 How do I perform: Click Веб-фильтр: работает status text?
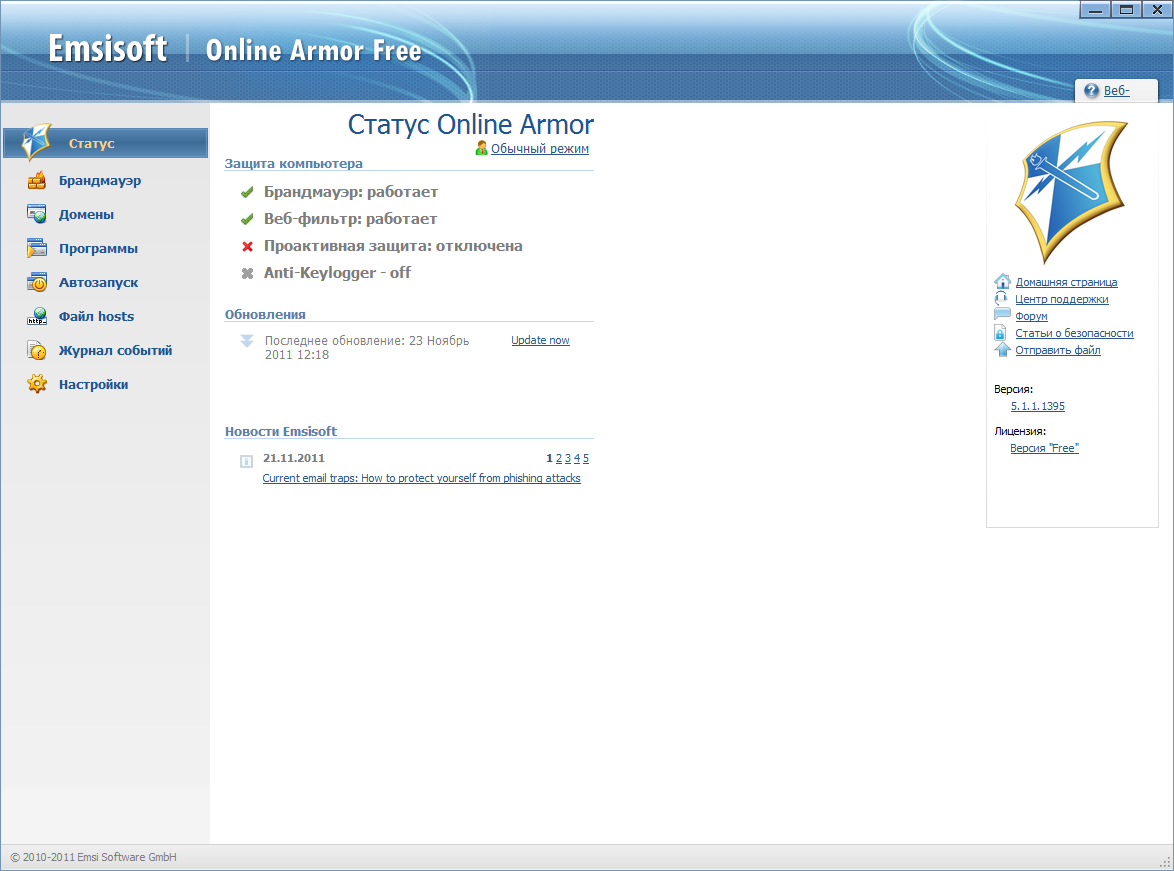350,219
